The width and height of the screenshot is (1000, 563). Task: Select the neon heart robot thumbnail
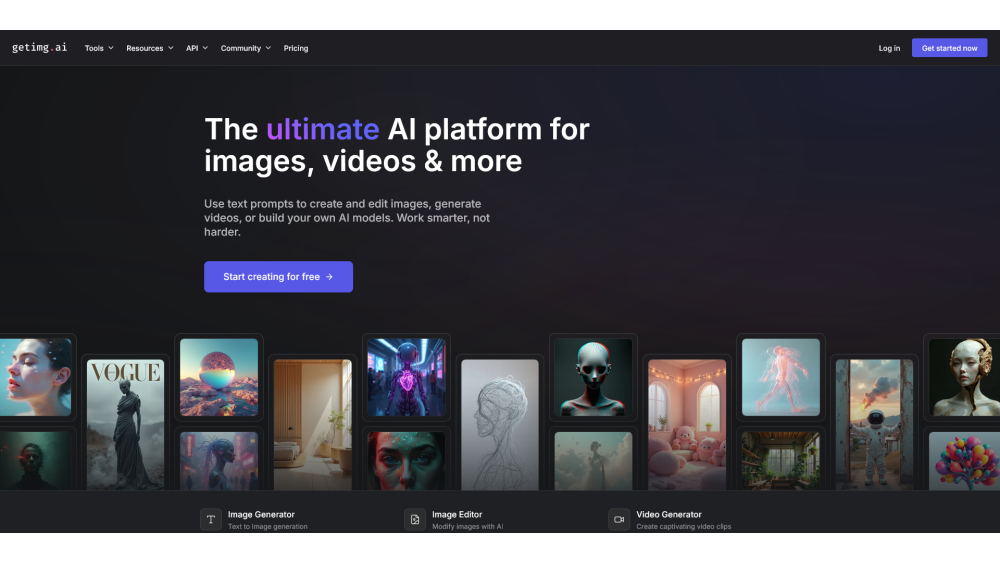point(406,377)
